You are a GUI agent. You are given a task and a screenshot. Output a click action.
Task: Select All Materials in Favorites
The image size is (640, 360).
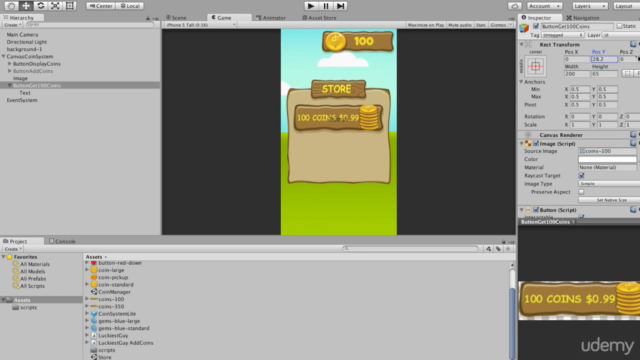[x=35, y=264]
